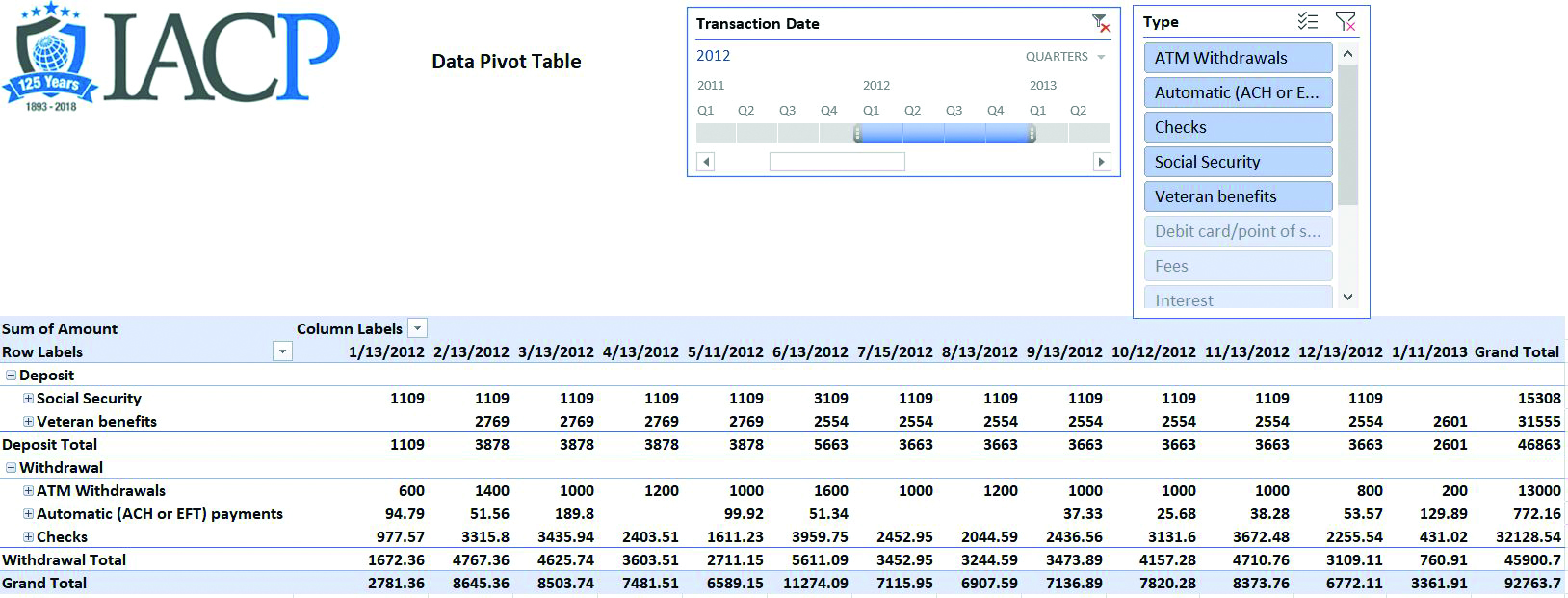This screenshot has width=1568, height=598.
Task: Click the IACP logo image
Action: [173, 58]
